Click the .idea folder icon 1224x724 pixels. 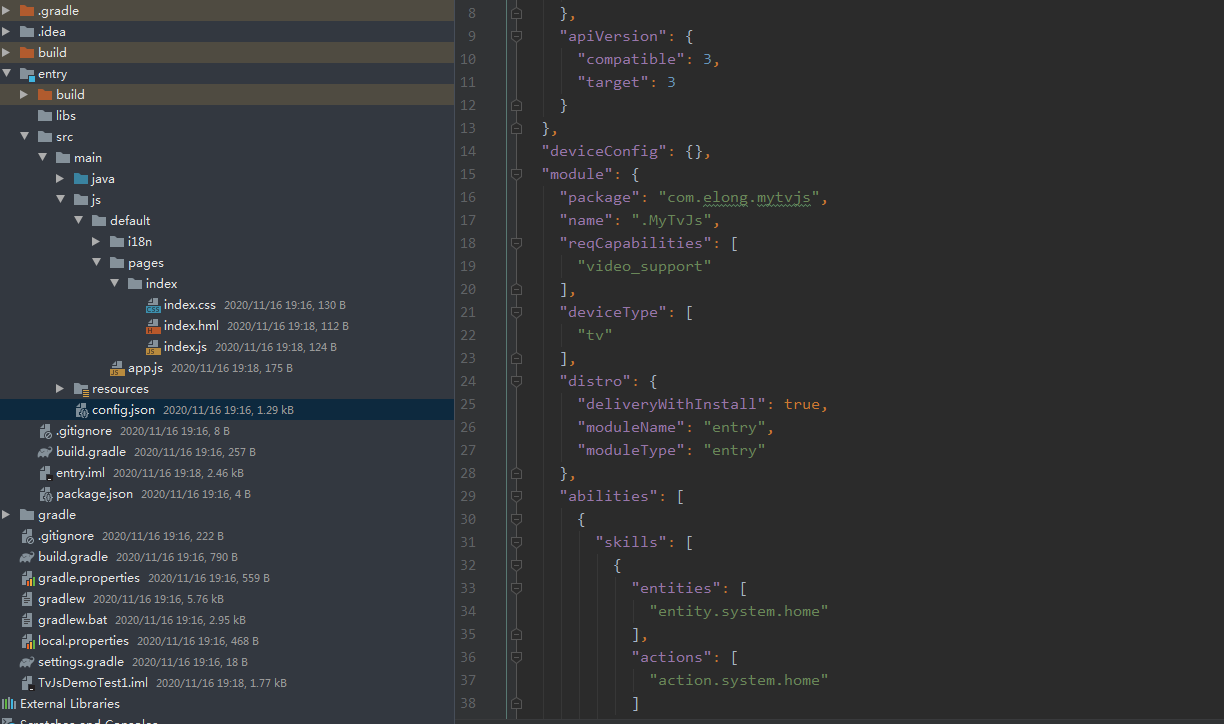point(27,32)
